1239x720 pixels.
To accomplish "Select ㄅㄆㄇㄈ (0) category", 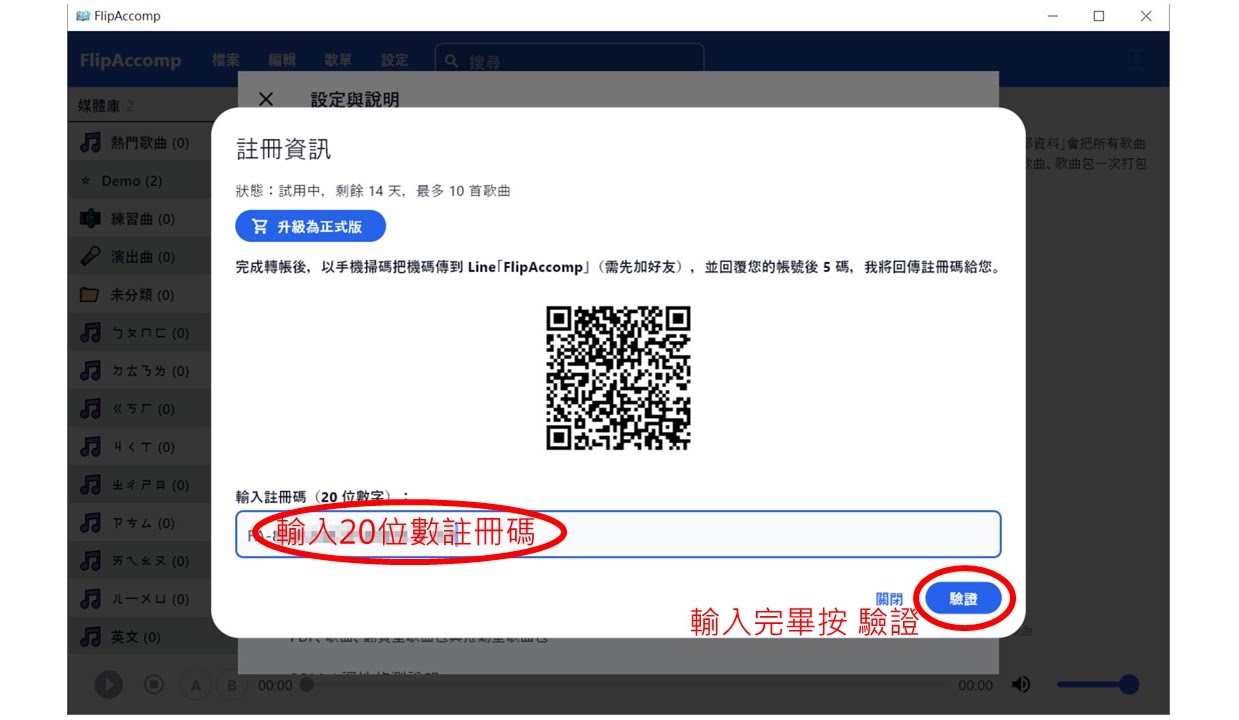I will pyautogui.click(x=139, y=333).
